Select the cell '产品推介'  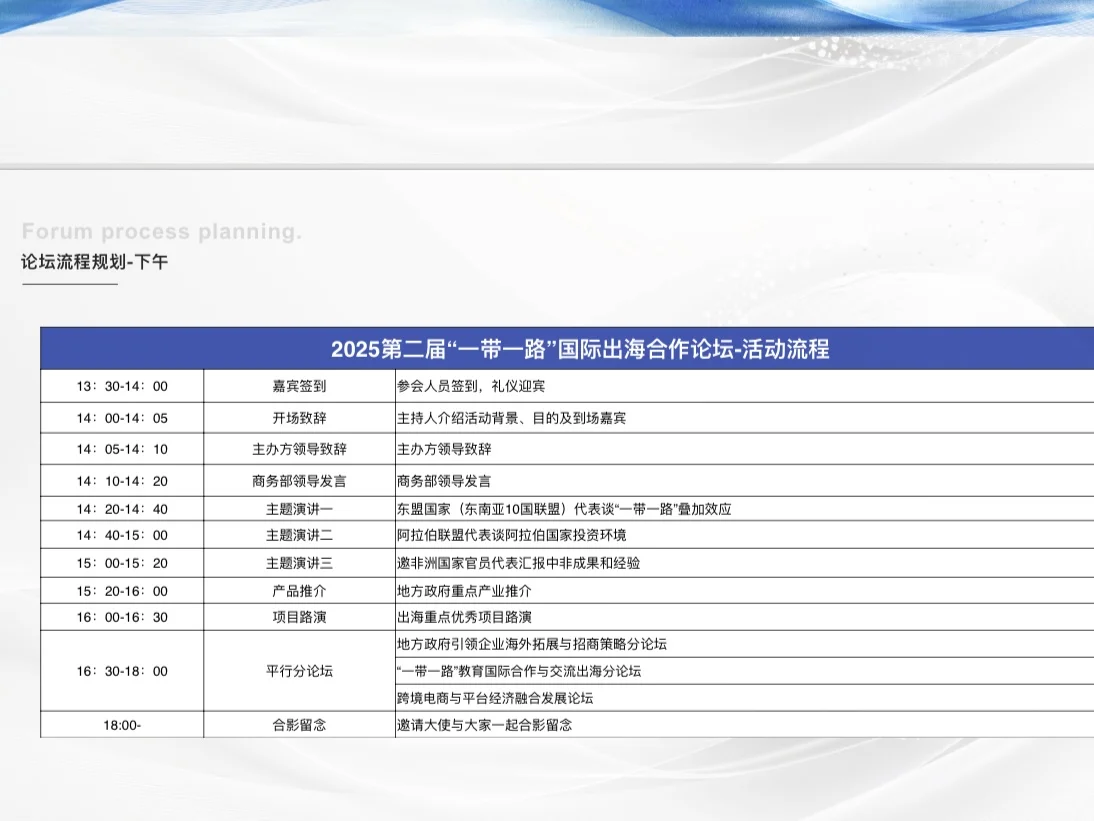click(x=299, y=592)
